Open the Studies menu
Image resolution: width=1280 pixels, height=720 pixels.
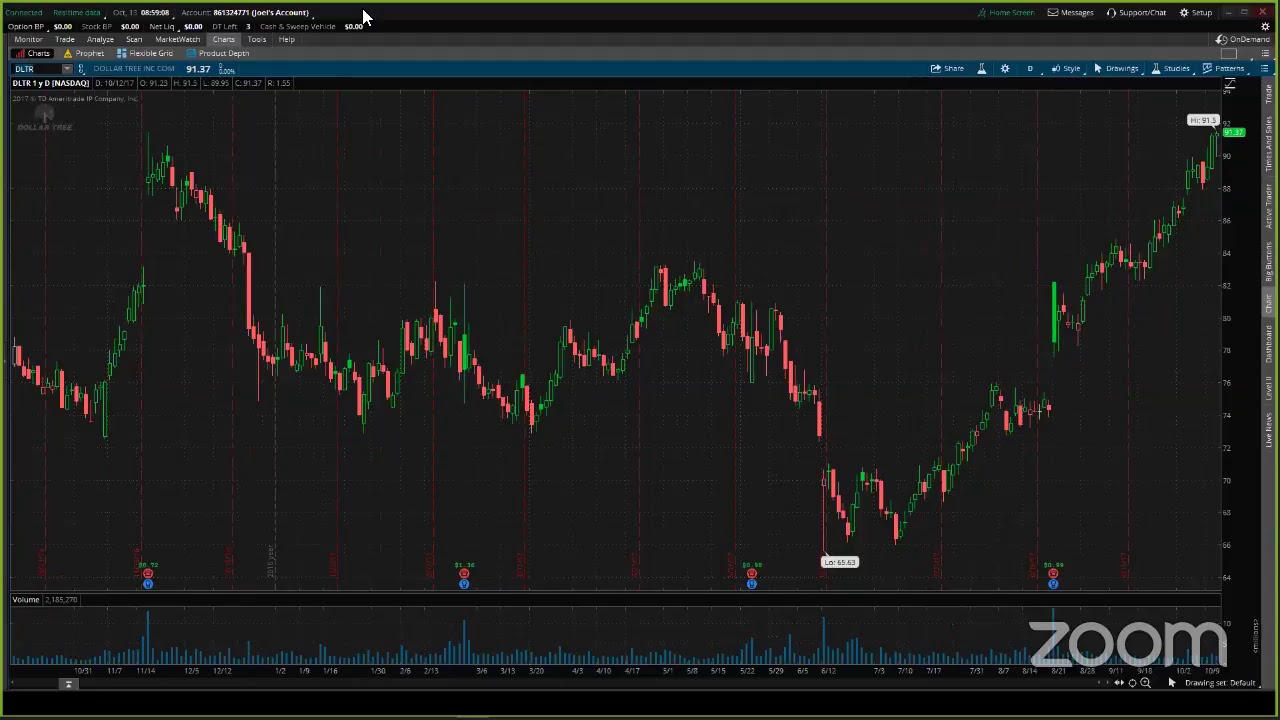point(1171,68)
